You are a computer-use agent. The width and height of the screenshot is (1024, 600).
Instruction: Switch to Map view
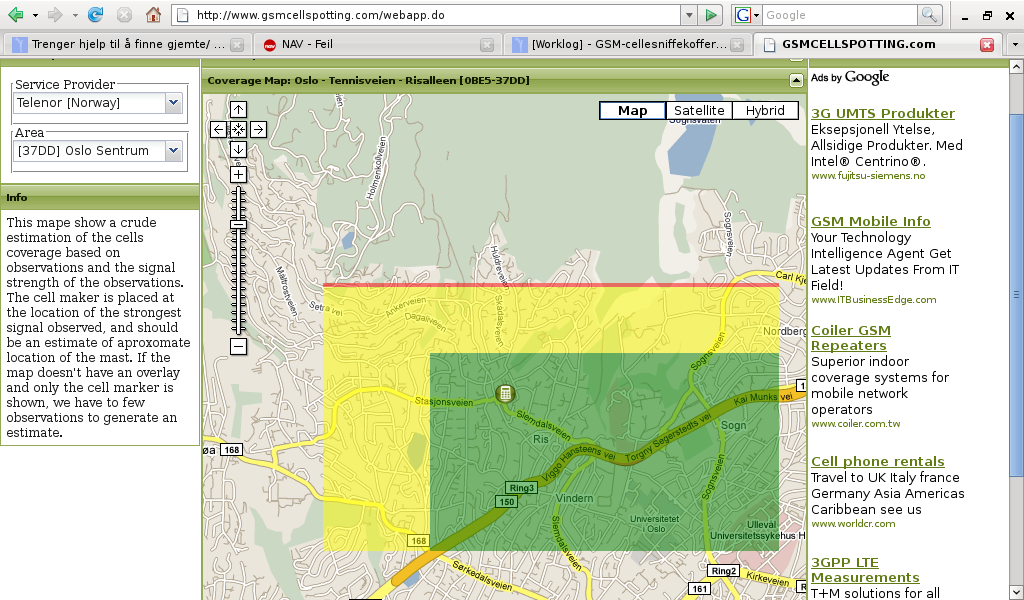click(x=633, y=110)
